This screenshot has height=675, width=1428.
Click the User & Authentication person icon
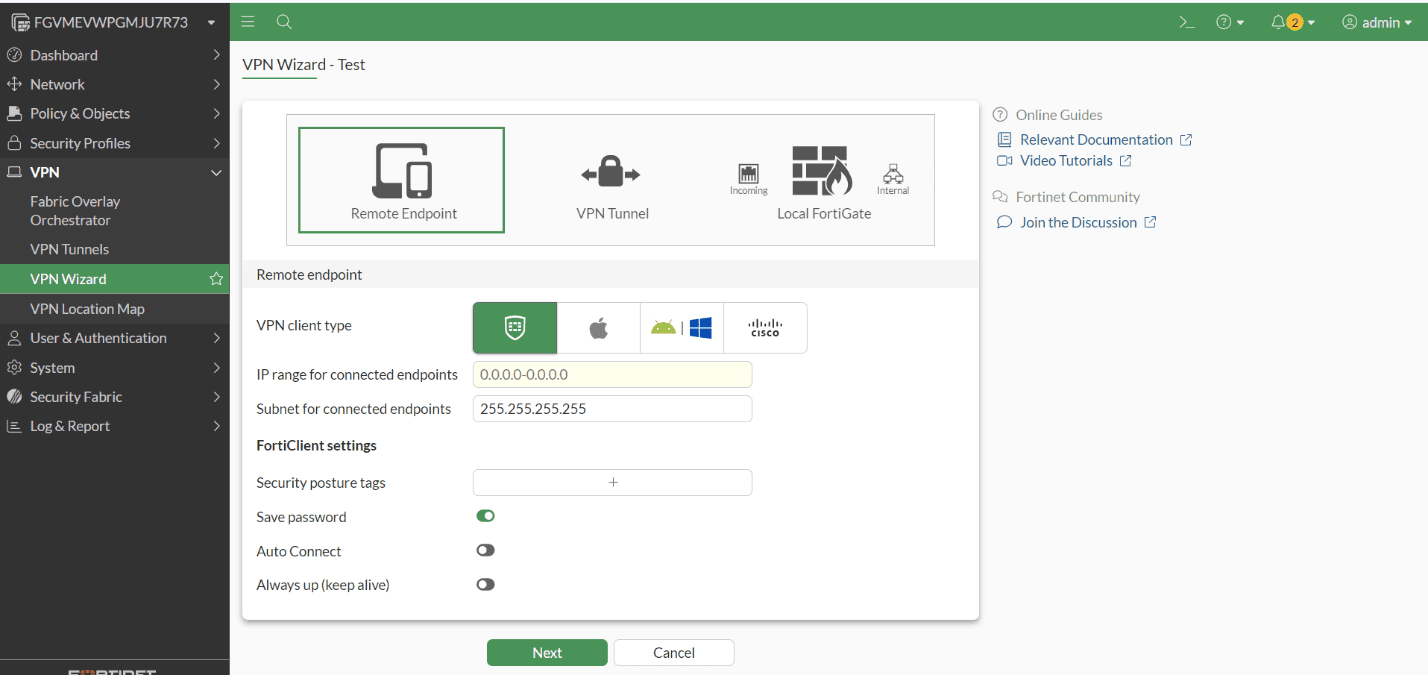(x=14, y=338)
